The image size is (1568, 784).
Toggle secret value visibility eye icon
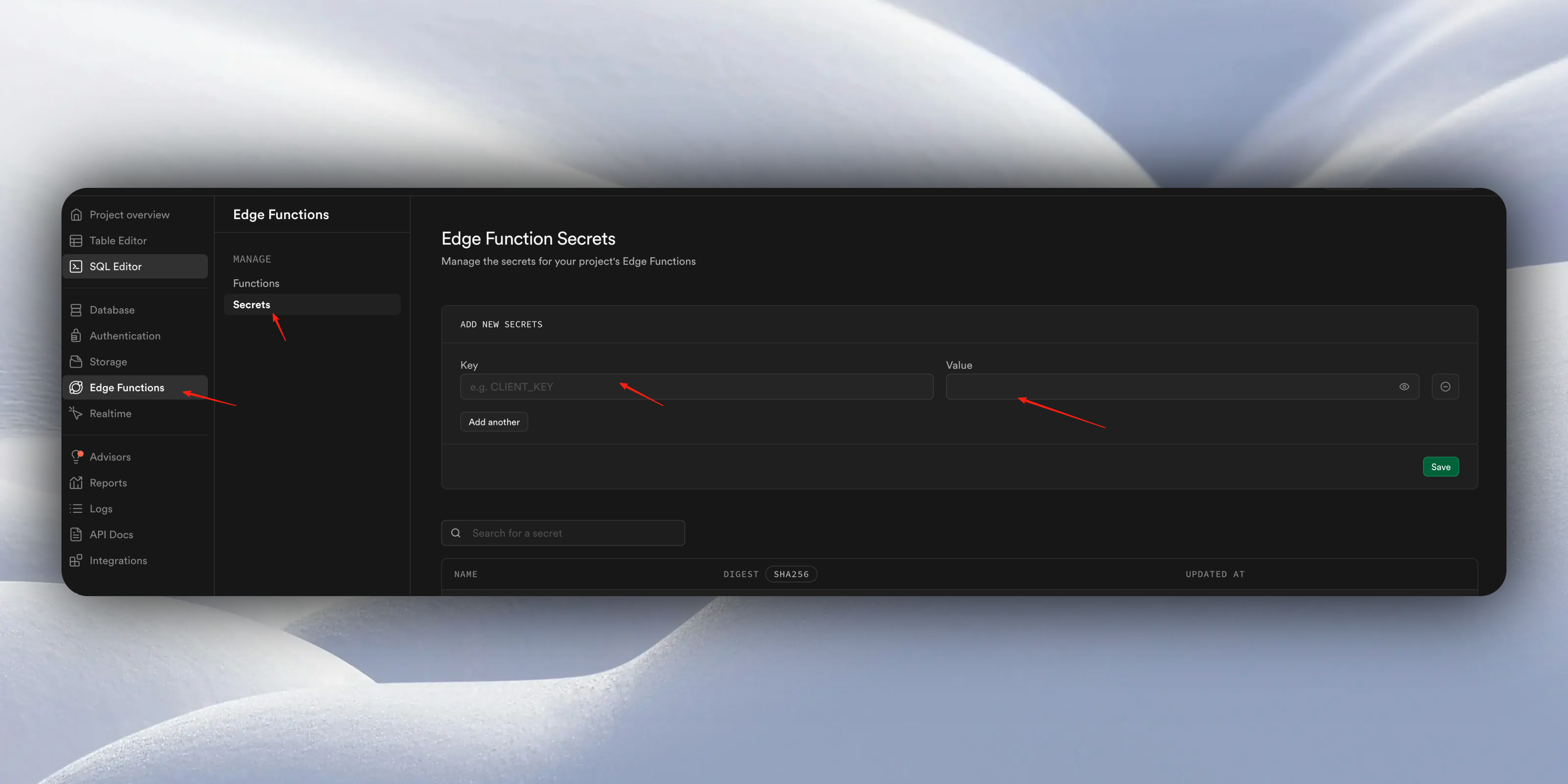pyautogui.click(x=1404, y=387)
